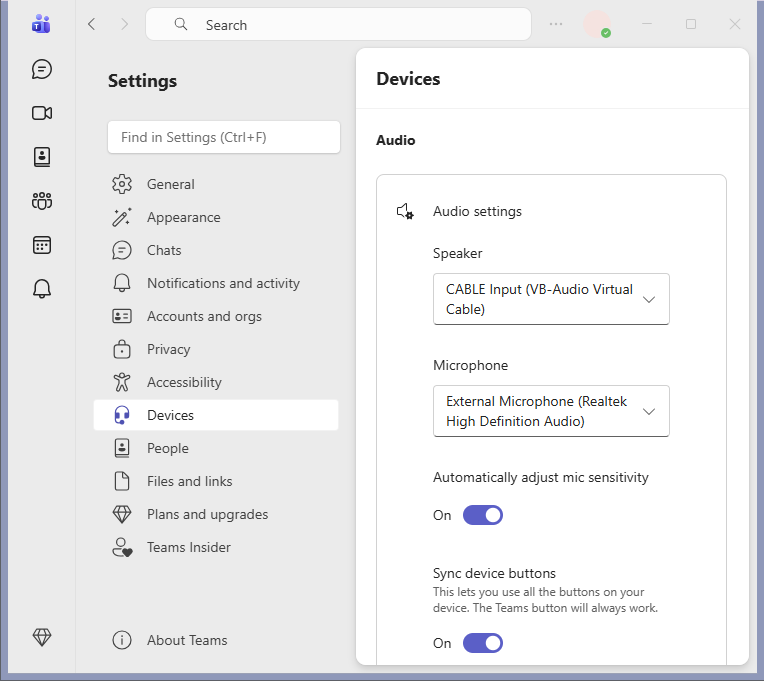Image resolution: width=764 pixels, height=681 pixels.
Task: Click the Audio settings label
Action: (478, 211)
